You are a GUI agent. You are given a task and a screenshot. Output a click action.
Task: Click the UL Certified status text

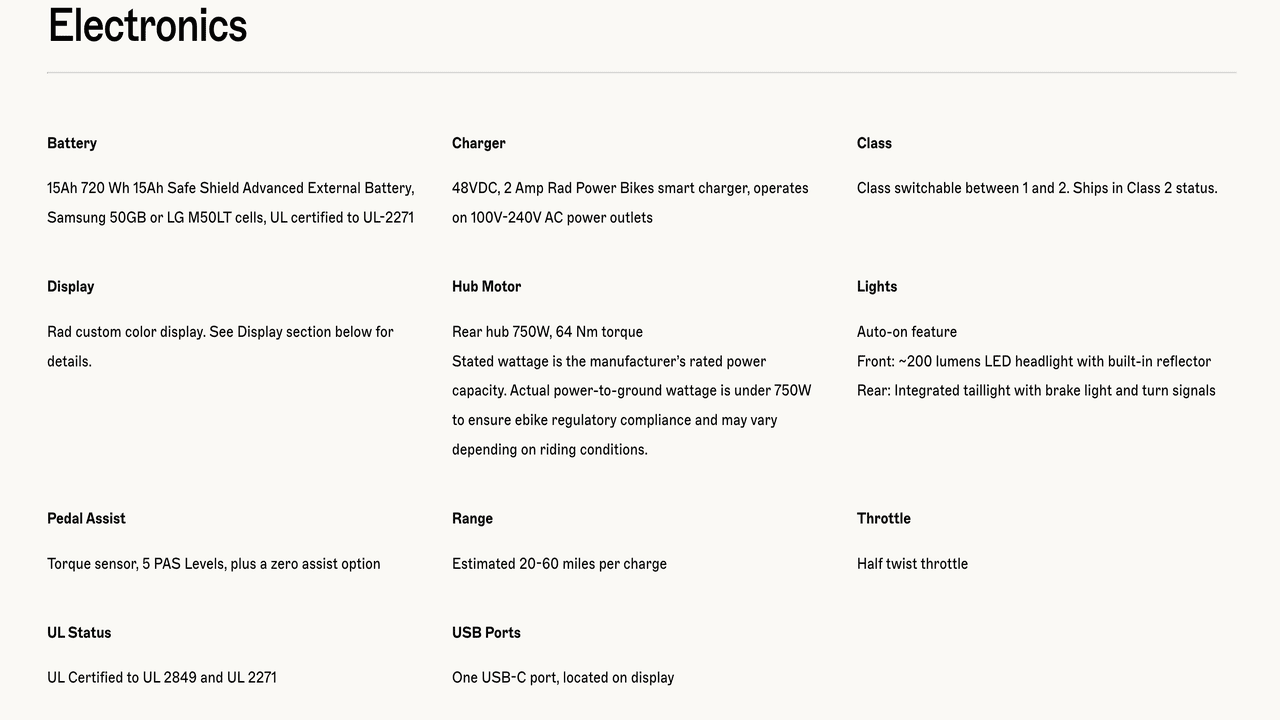click(x=162, y=678)
